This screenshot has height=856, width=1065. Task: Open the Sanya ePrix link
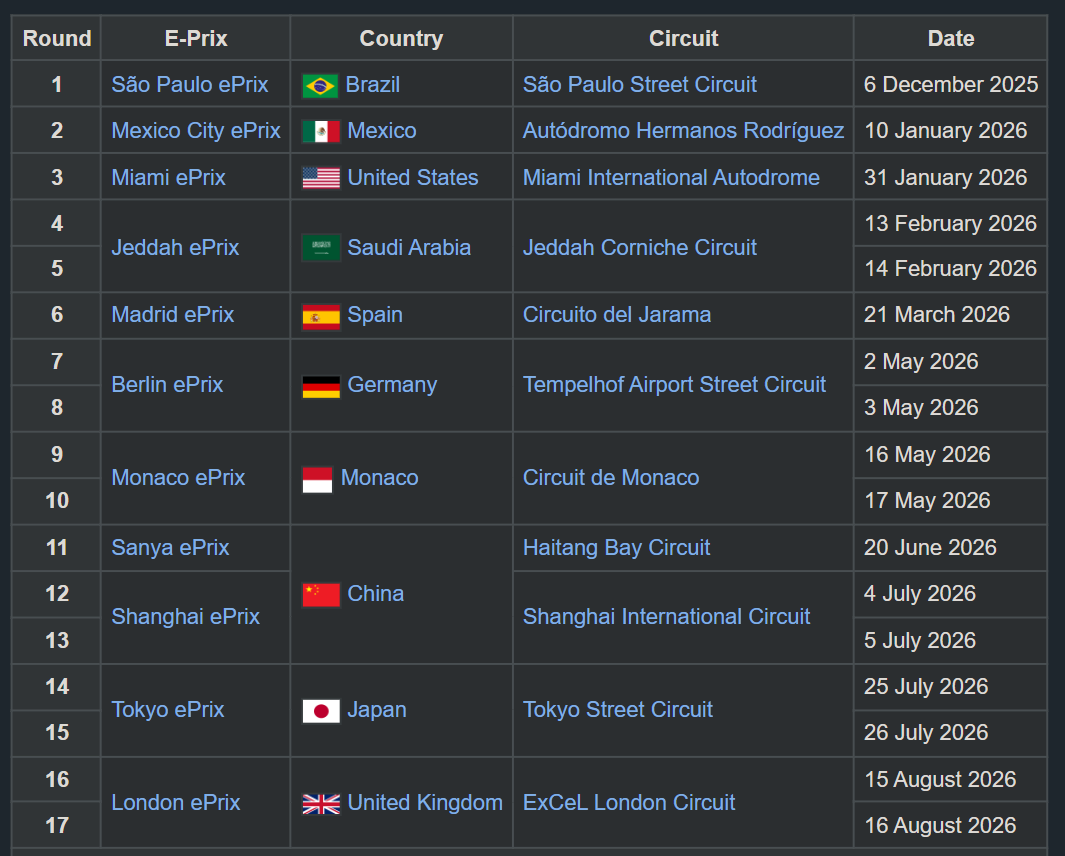click(x=170, y=548)
